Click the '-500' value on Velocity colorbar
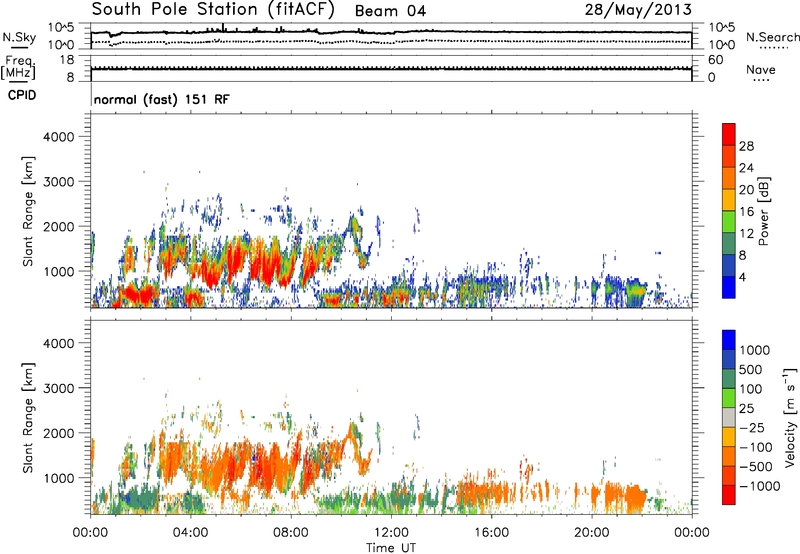 pos(756,467)
